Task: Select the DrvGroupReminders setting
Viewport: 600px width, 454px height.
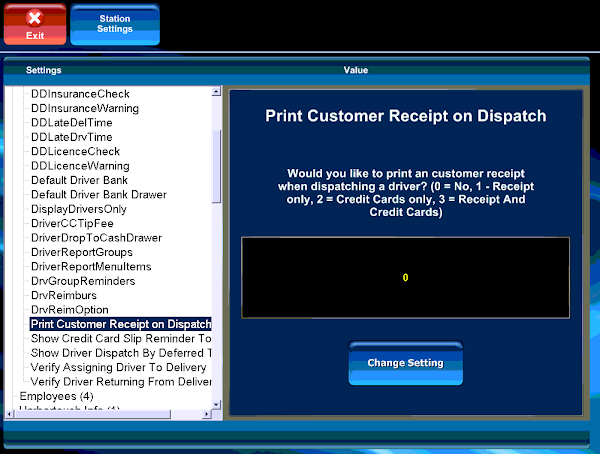Action: (x=82, y=281)
